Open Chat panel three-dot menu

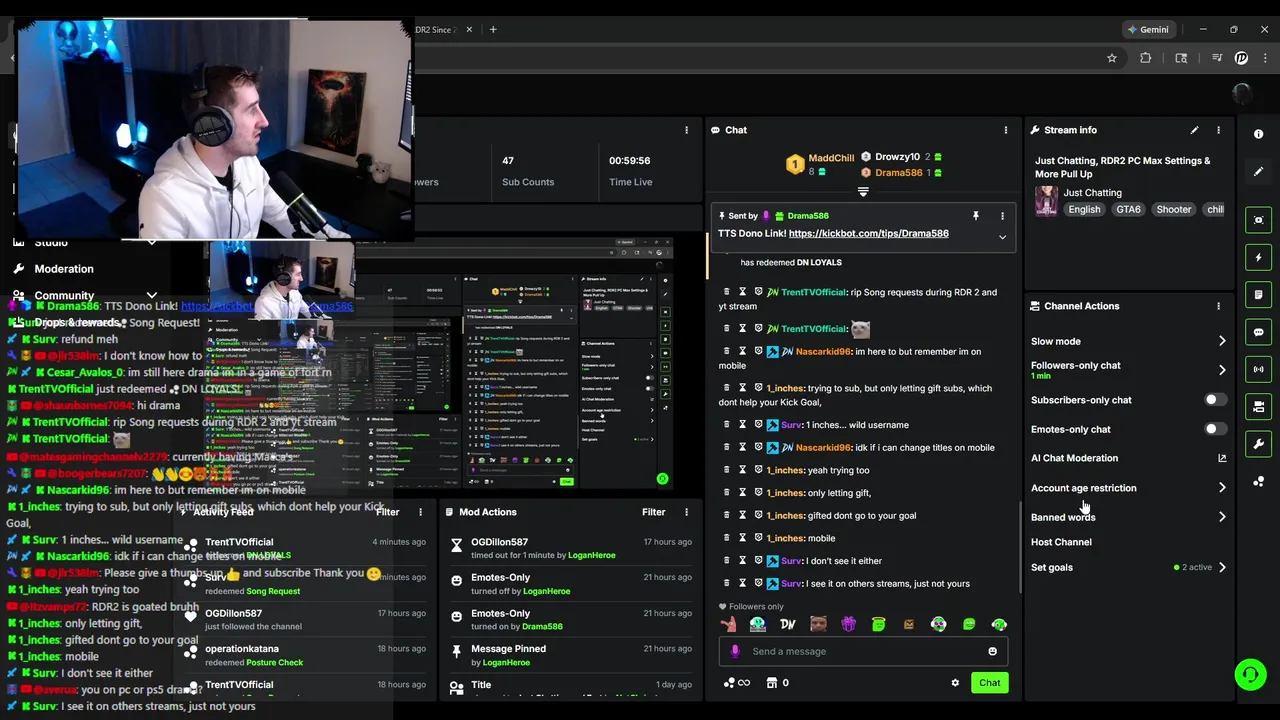[x=1006, y=130]
